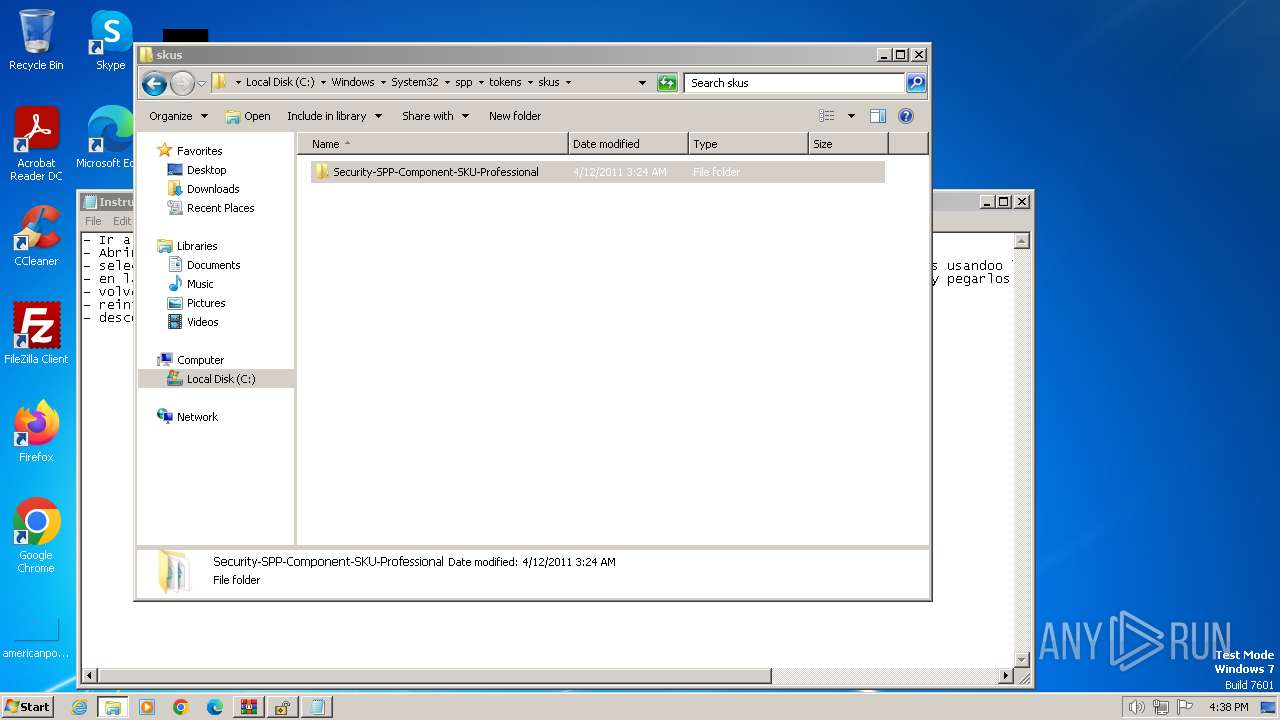Click the WinRAR taskbar button
Image resolution: width=1280 pixels, height=720 pixels.
(x=249, y=707)
